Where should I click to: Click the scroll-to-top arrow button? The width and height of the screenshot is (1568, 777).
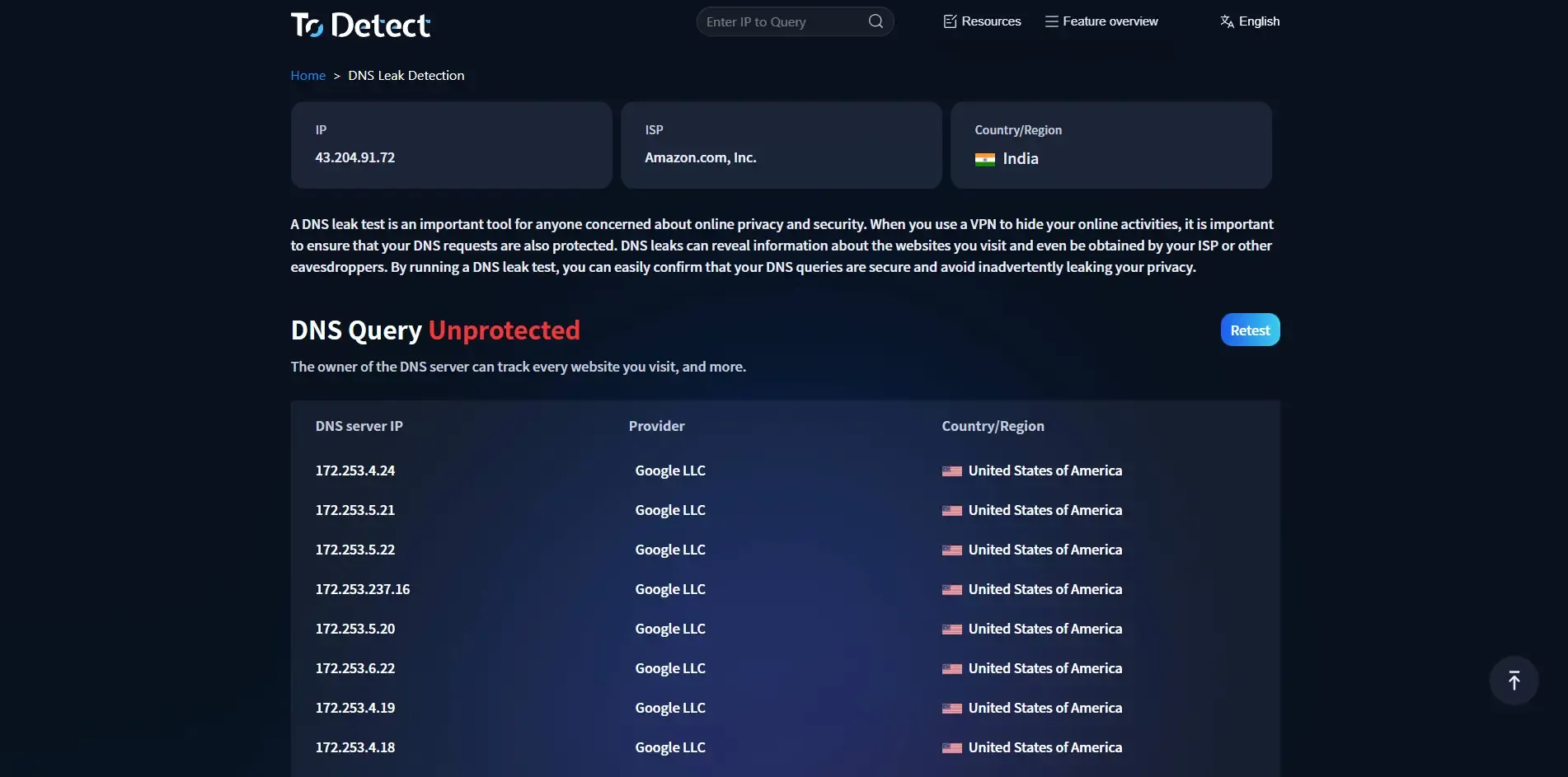coord(1514,681)
